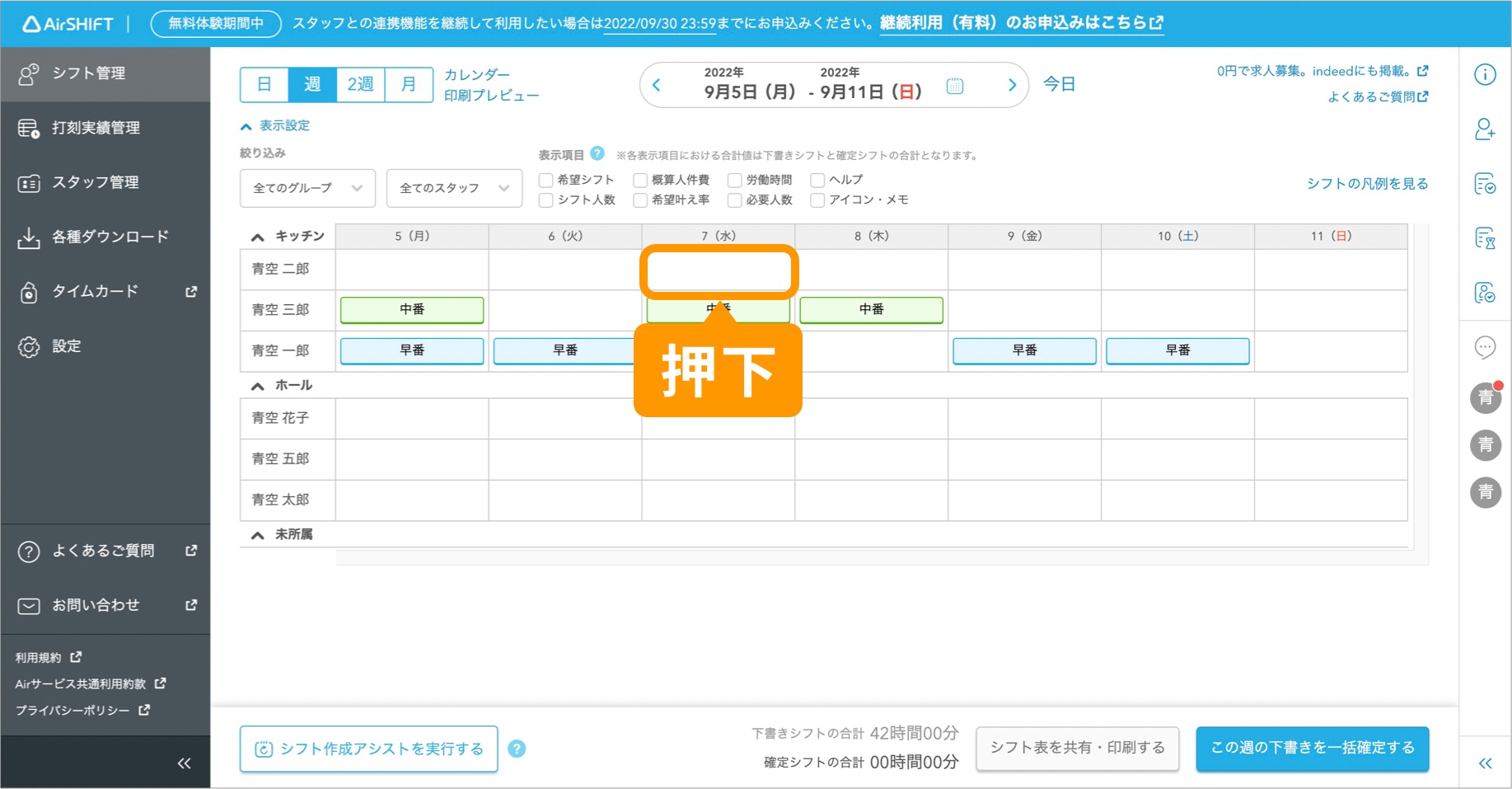Enable the 希望シフト checkbox
Viewport: 1512px width, 789px height.
click(x=545, y=180)
